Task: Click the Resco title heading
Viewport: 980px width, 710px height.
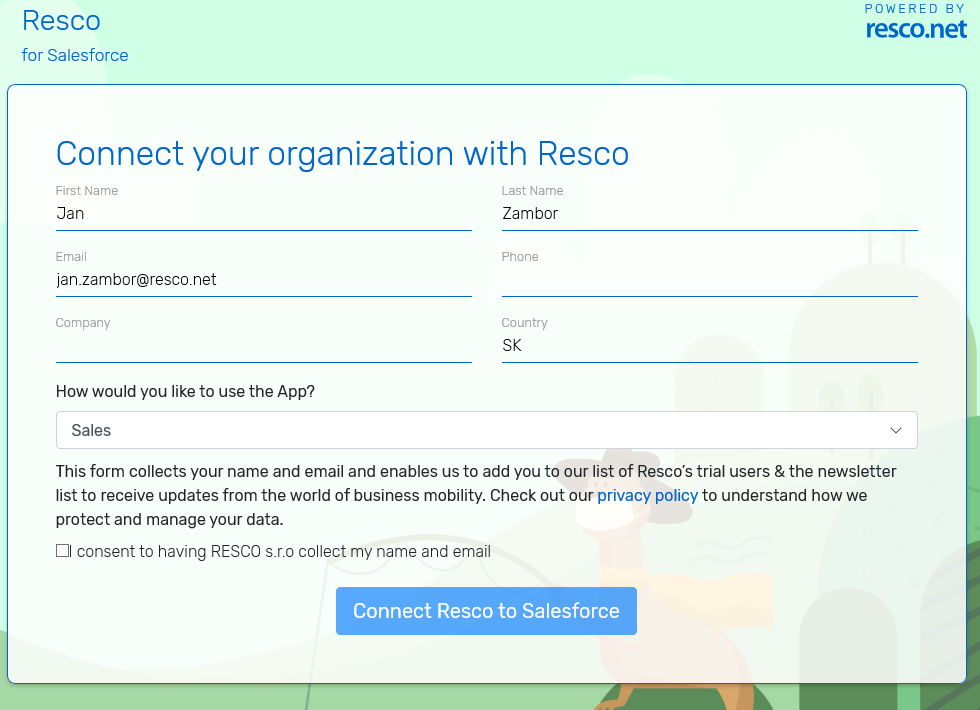Action: coord(61,21)
